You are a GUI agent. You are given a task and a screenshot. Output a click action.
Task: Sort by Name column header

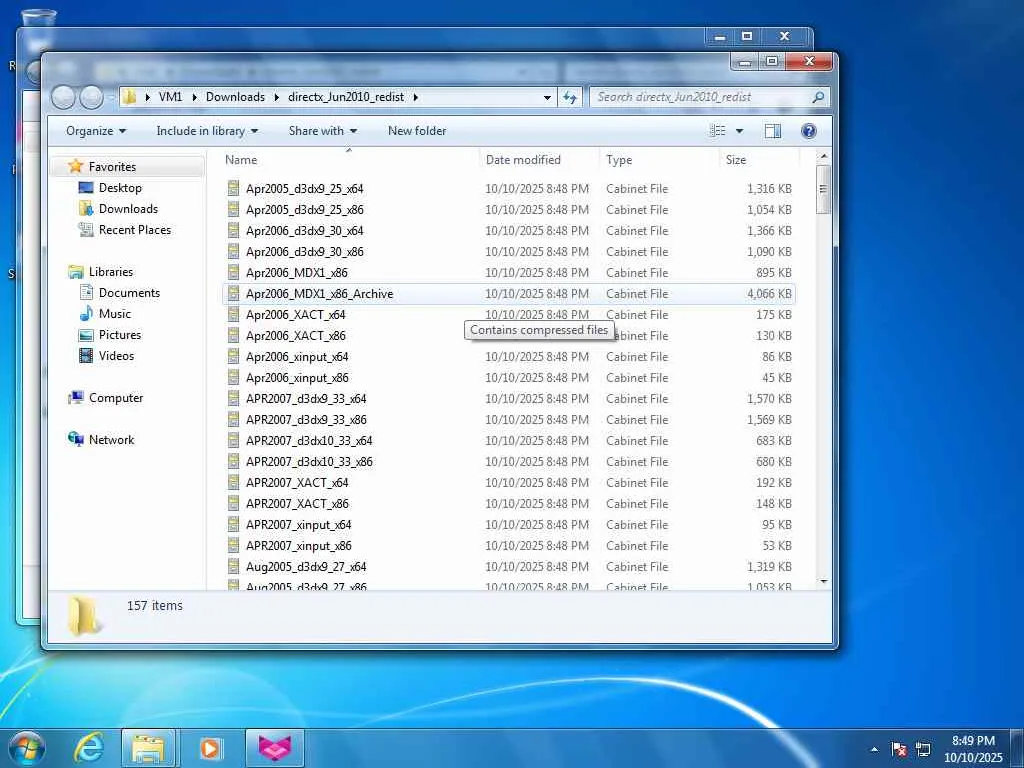(240, 160)
